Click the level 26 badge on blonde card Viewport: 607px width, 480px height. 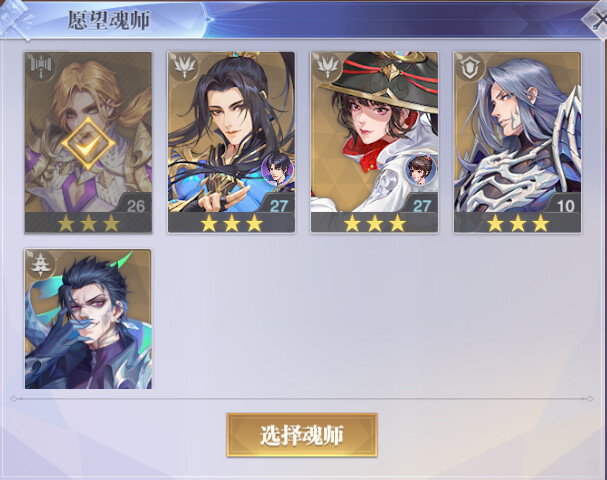(x=135, y=206)
